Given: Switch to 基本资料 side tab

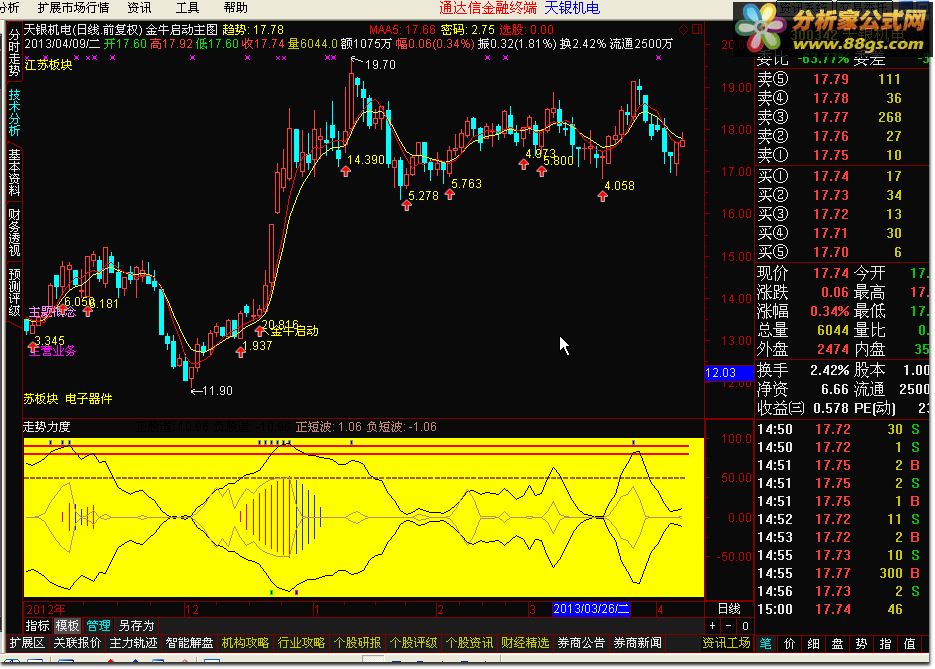Looking at the screenshot, I should pyautogui.click(x=14, y=172).
